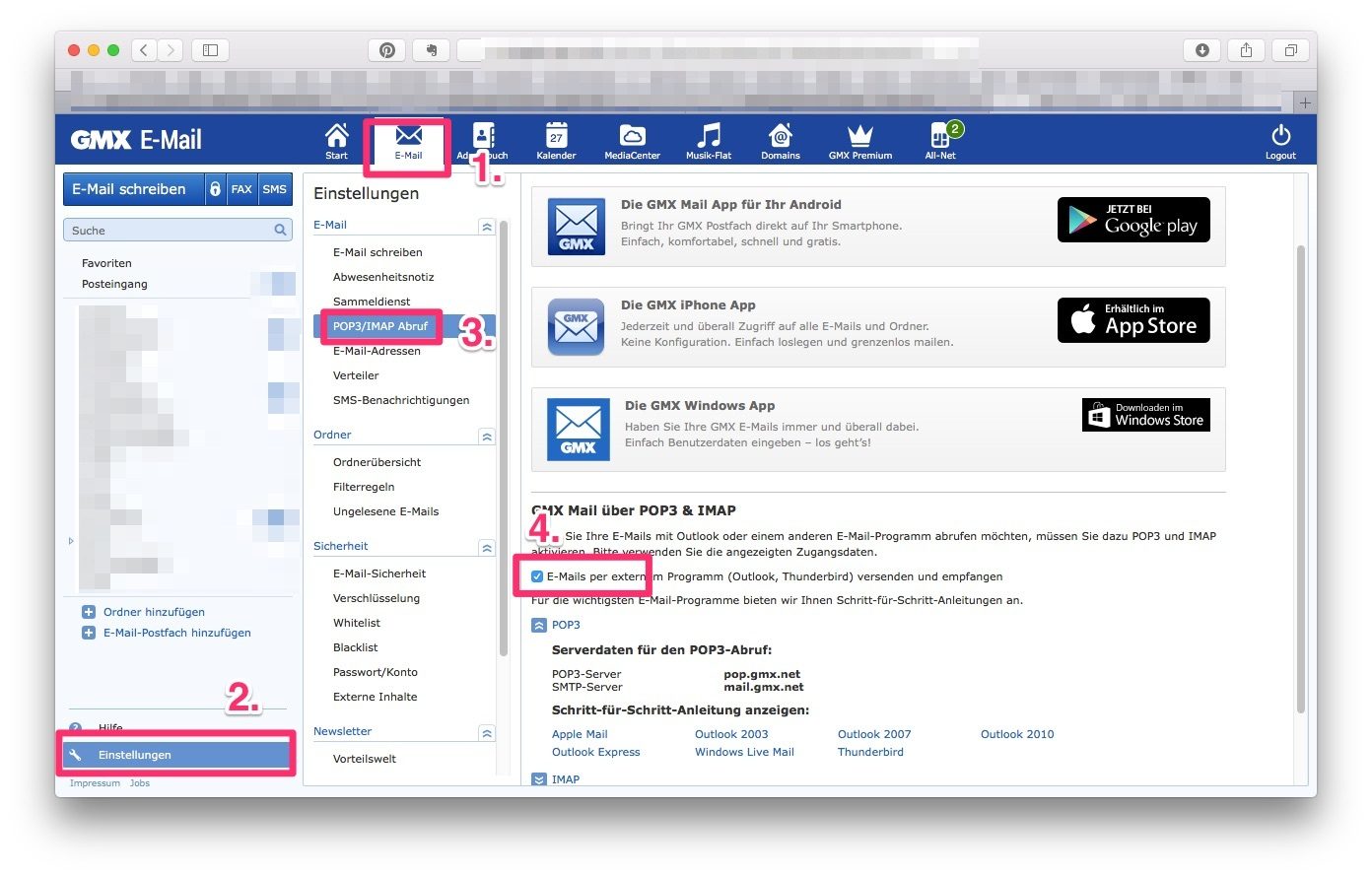Select POP3/IMAP Abruf settings item
The width and height of the screenshot is (1372, 876).
point(380,326)
